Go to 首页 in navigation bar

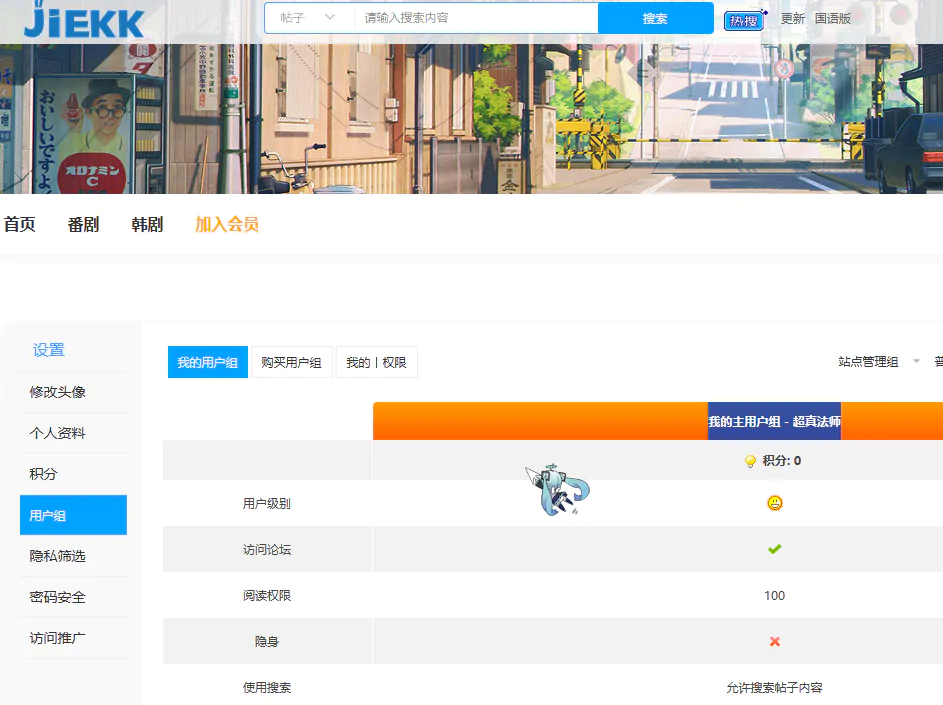20,224
